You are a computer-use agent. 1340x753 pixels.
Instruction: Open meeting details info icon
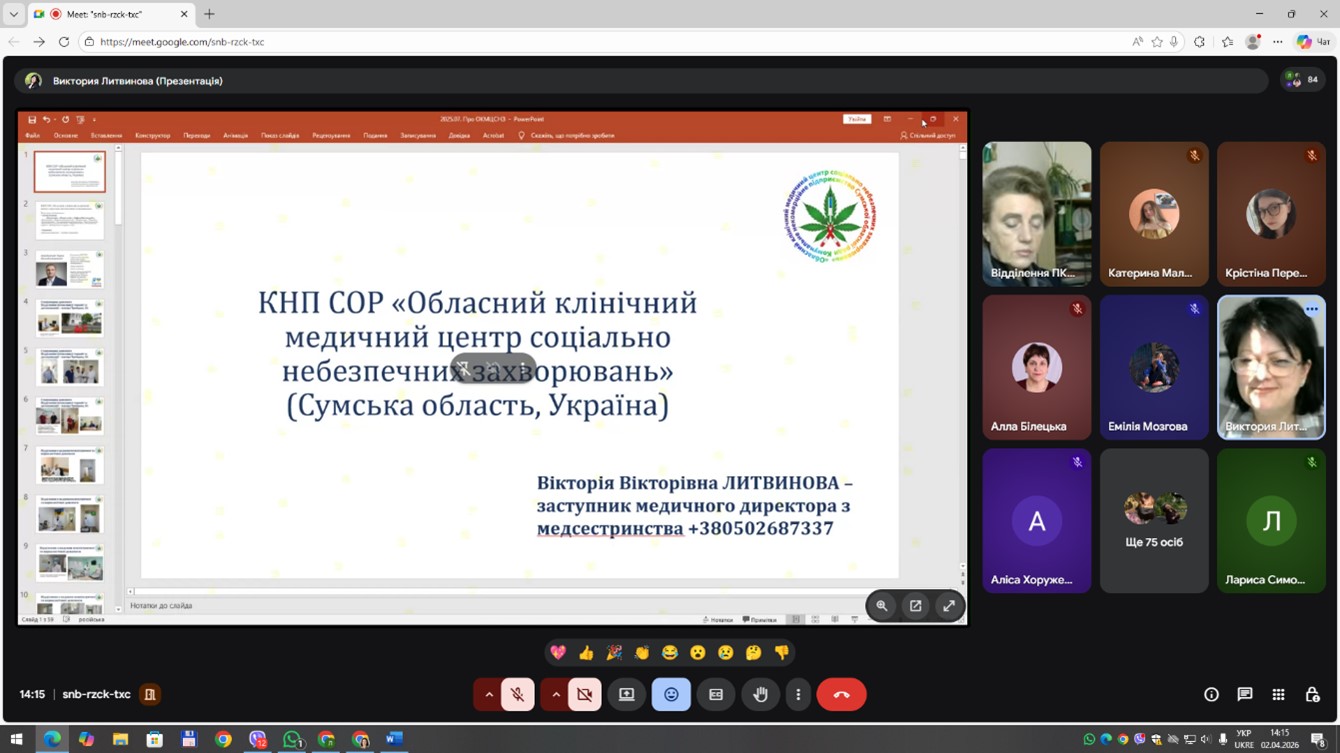pos(1211,695)
